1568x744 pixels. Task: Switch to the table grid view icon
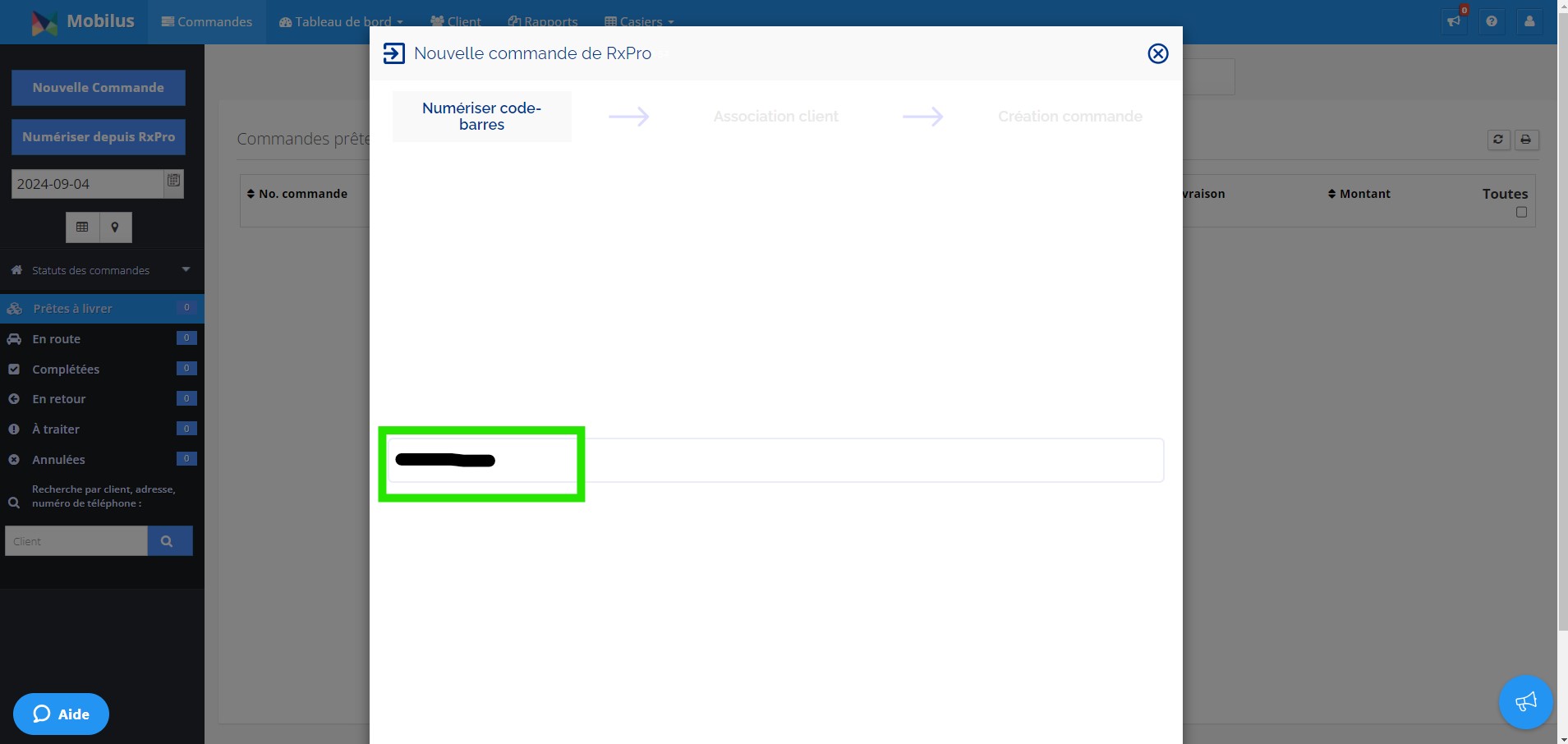(82, 227)
